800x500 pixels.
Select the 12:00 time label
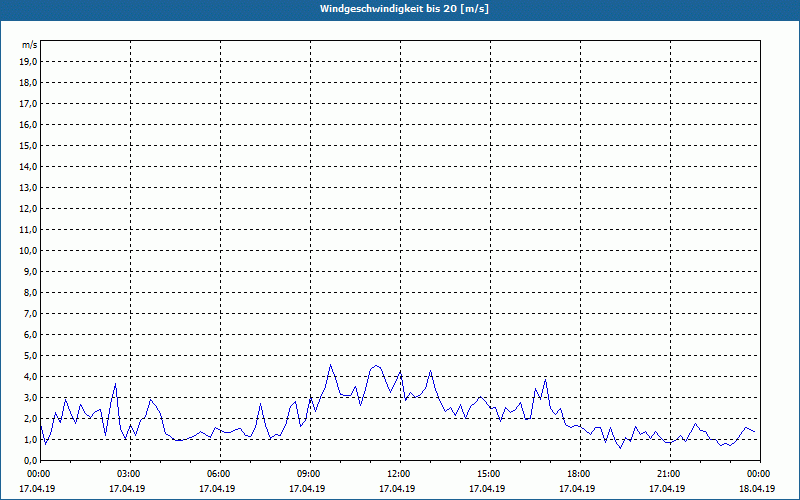tap(399, 474)
